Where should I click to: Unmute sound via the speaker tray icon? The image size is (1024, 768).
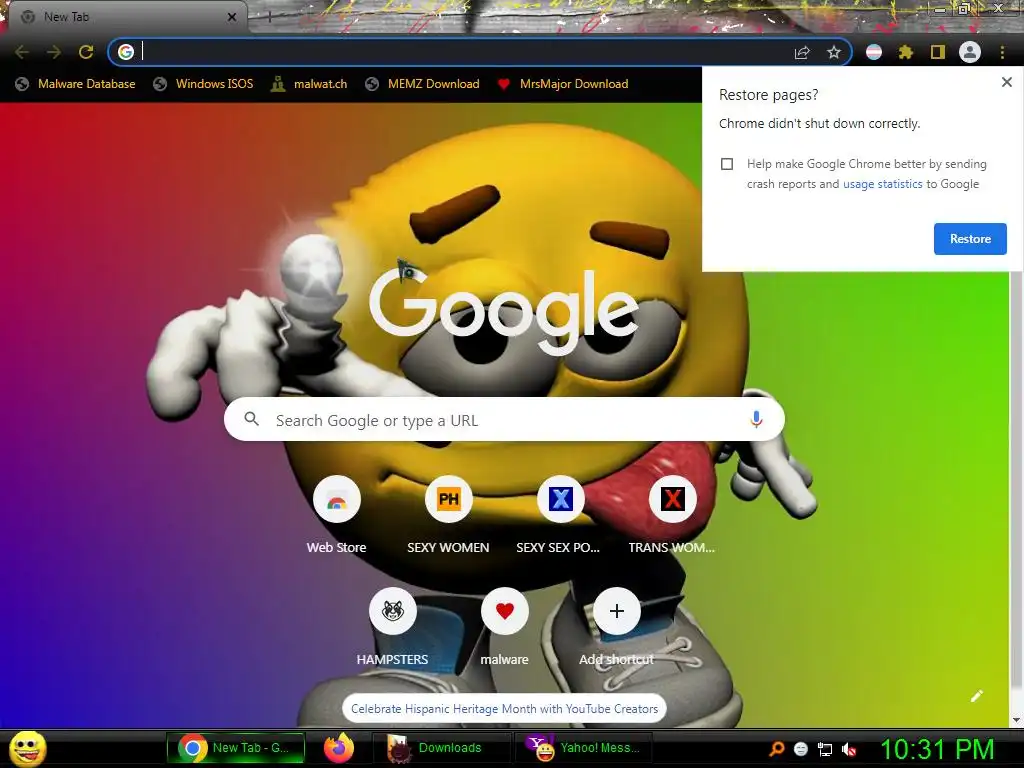pos(849,750)
